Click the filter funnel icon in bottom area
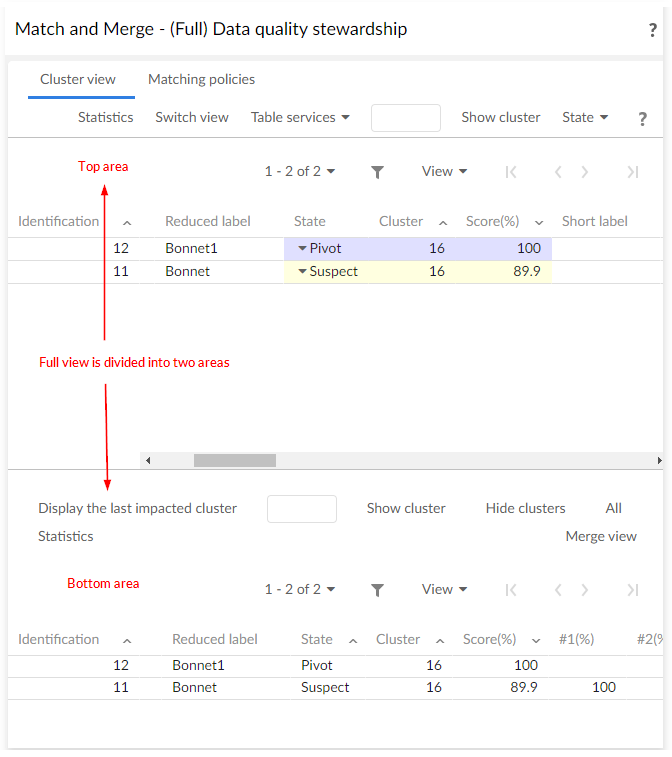This screenshot has width=672, height=757. [377, 590]
